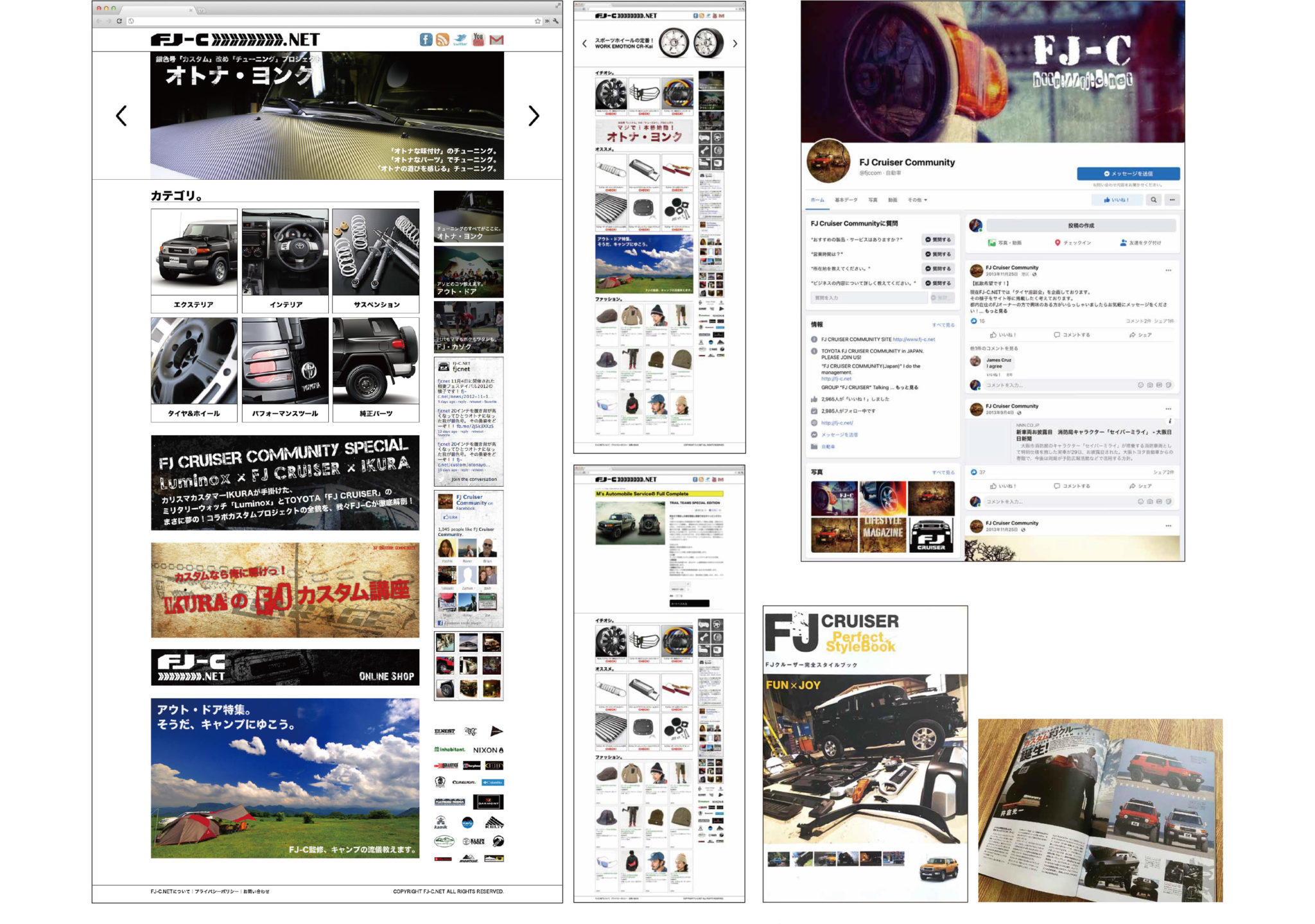Expand the その他 dropdown tab
The width and height of the screenshot is (1315, 924).
pos(917,200)
